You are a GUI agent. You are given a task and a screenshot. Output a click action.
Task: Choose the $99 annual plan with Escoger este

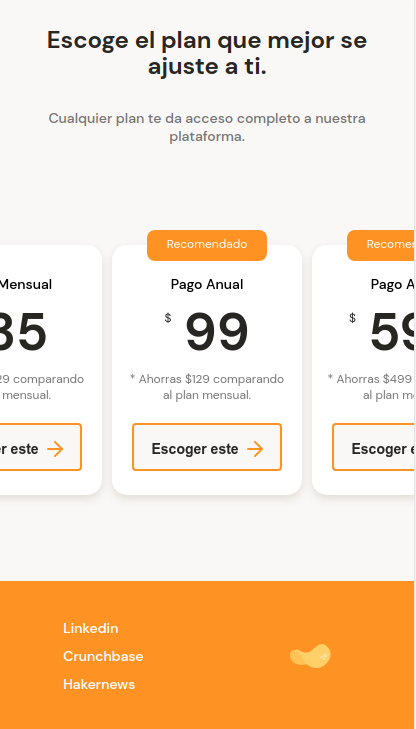click(207, 447)
